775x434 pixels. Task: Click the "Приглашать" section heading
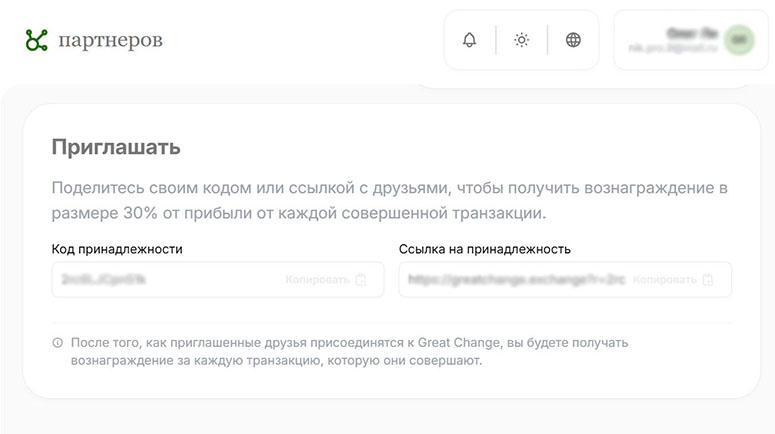[116, 148]
